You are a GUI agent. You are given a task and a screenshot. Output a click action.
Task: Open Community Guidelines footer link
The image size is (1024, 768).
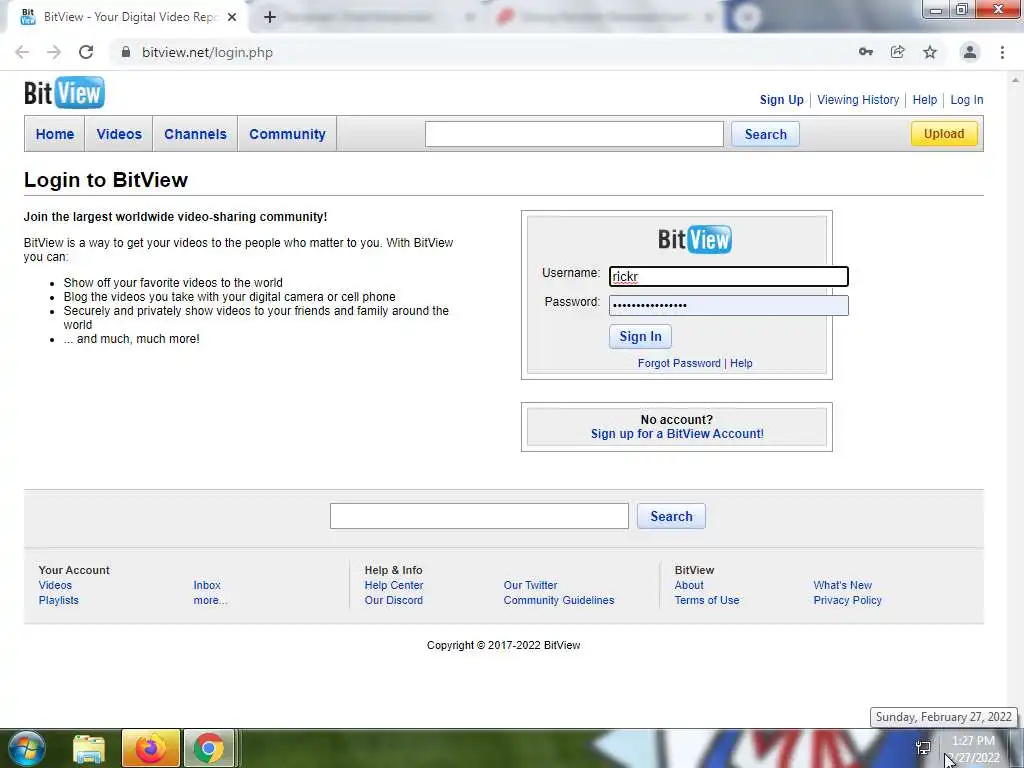(558, 600)
